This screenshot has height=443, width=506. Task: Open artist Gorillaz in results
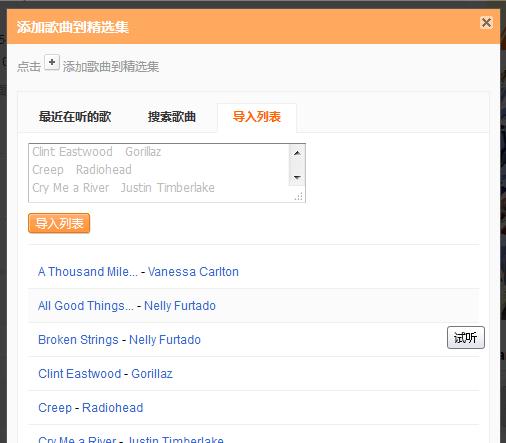[152, 374]
